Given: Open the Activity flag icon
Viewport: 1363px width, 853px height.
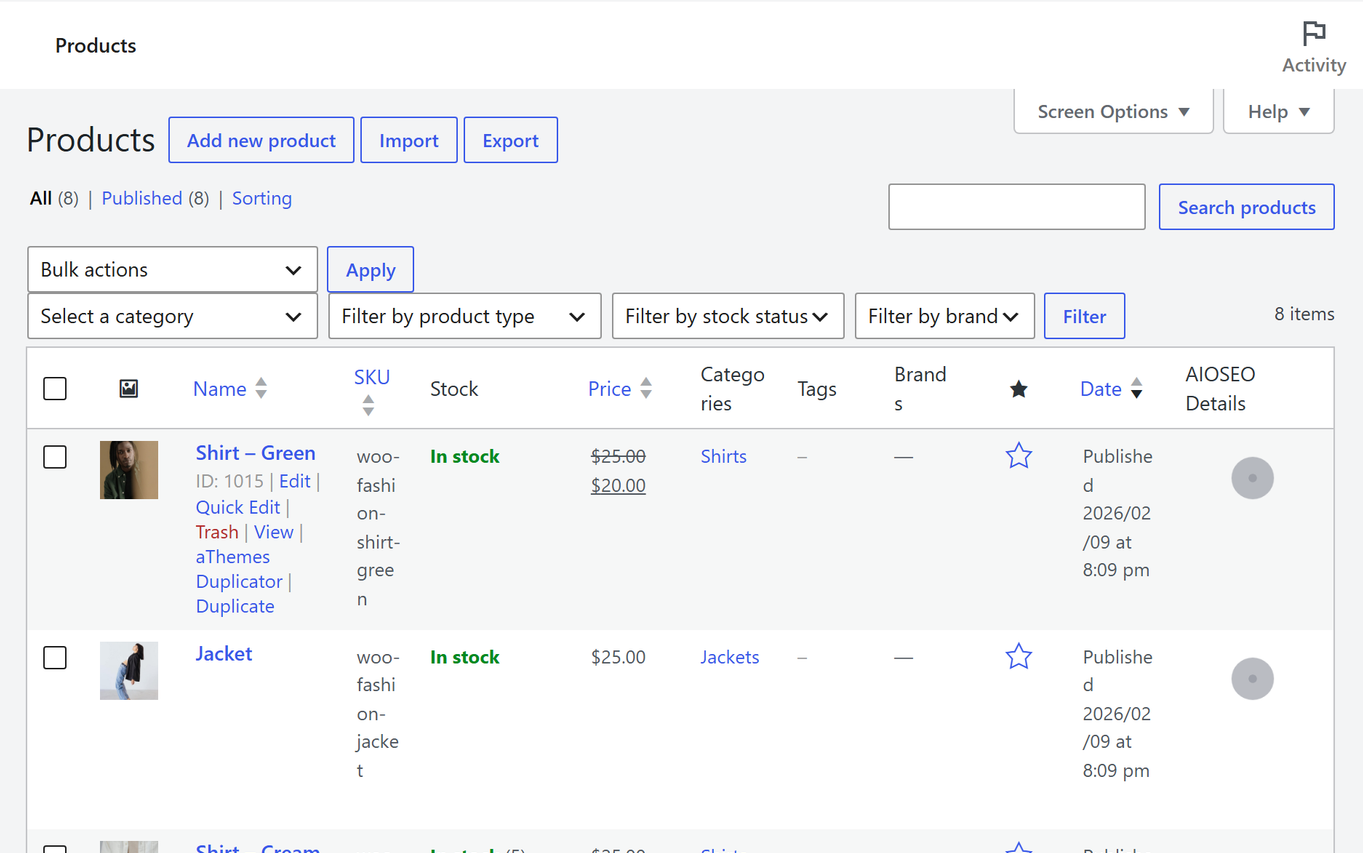Looking at the screenshot, I should pos(1314,33).
